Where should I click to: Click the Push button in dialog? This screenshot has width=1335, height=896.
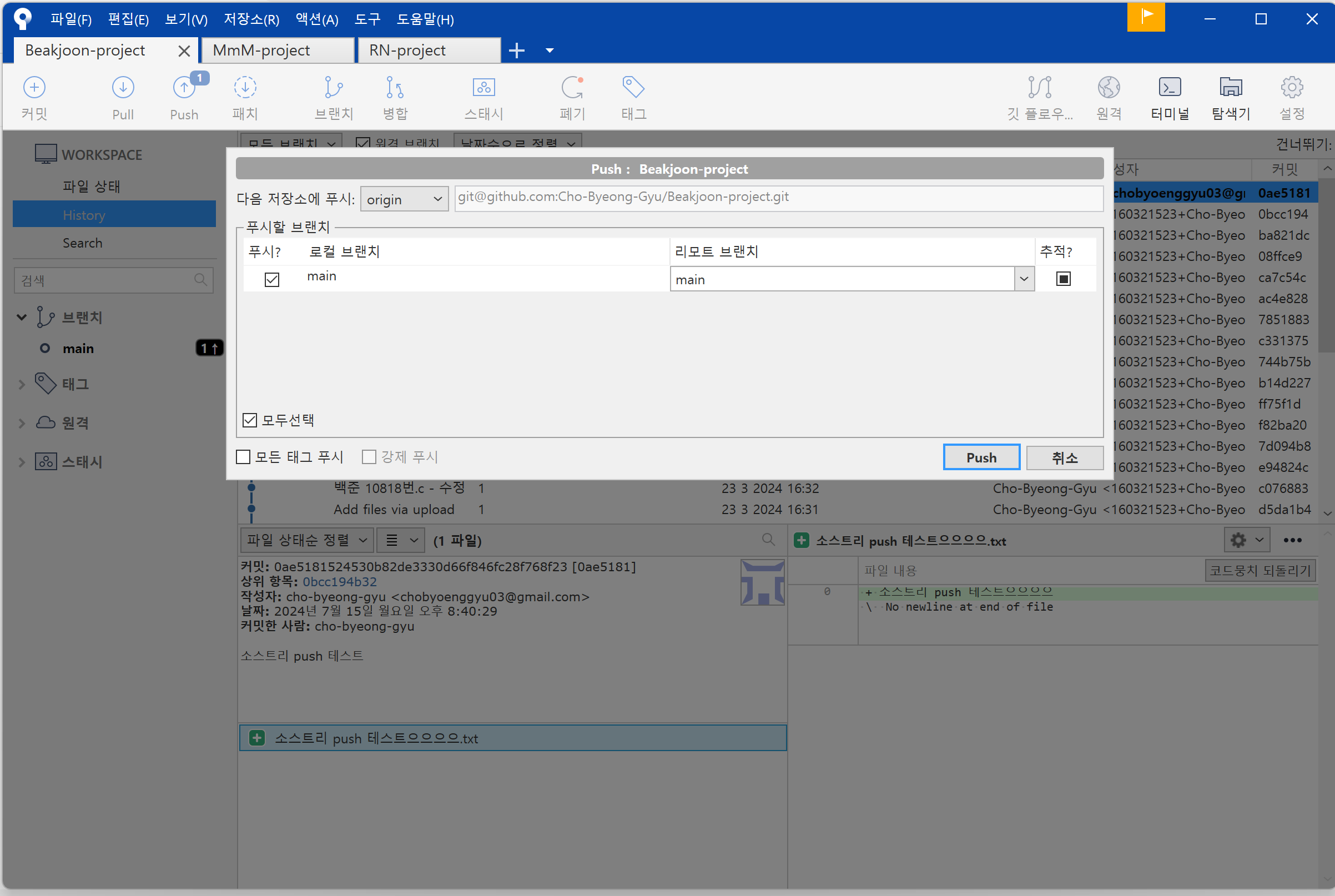[x=981, y=457]
